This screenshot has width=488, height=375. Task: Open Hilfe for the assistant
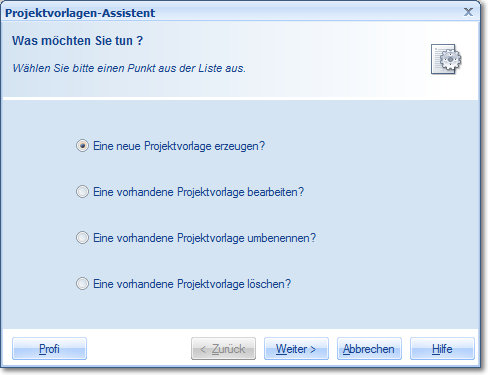coord(442,349)
